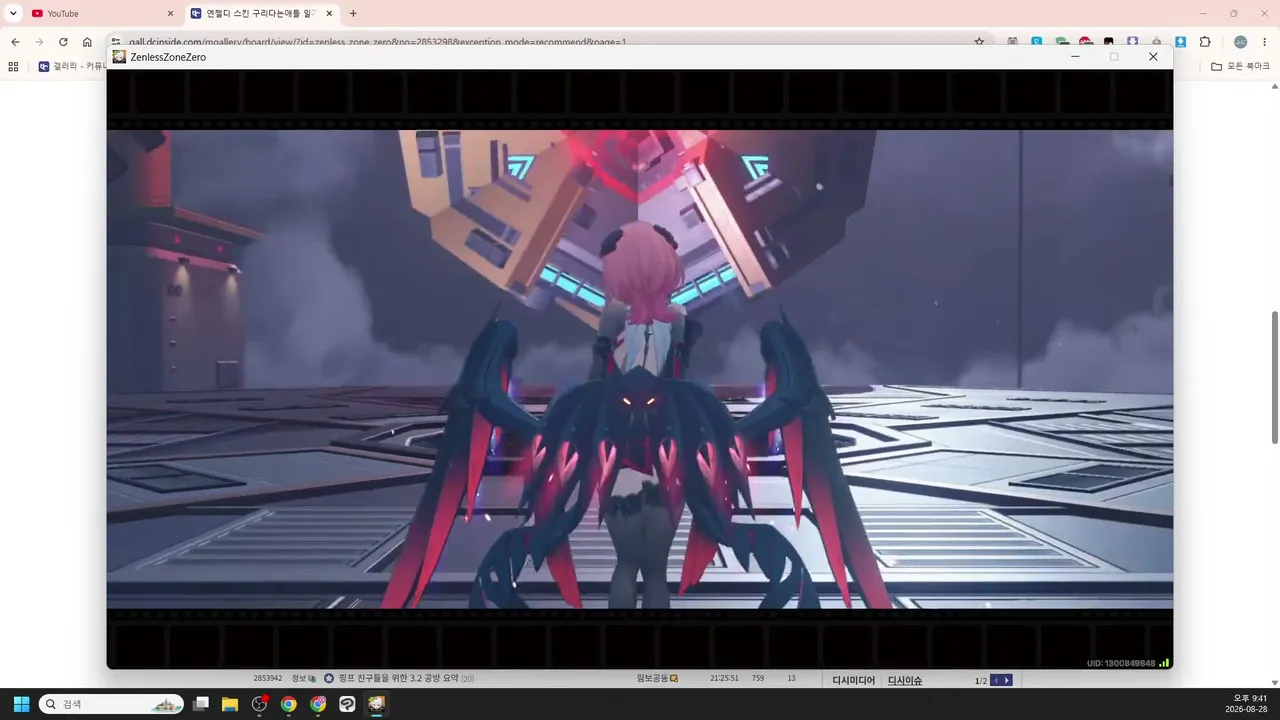The height and width of the screenshot is (720, 1280).
Task: Switch to ZenlessZoneZero taskbar icon
Action: tap(376, 704)
